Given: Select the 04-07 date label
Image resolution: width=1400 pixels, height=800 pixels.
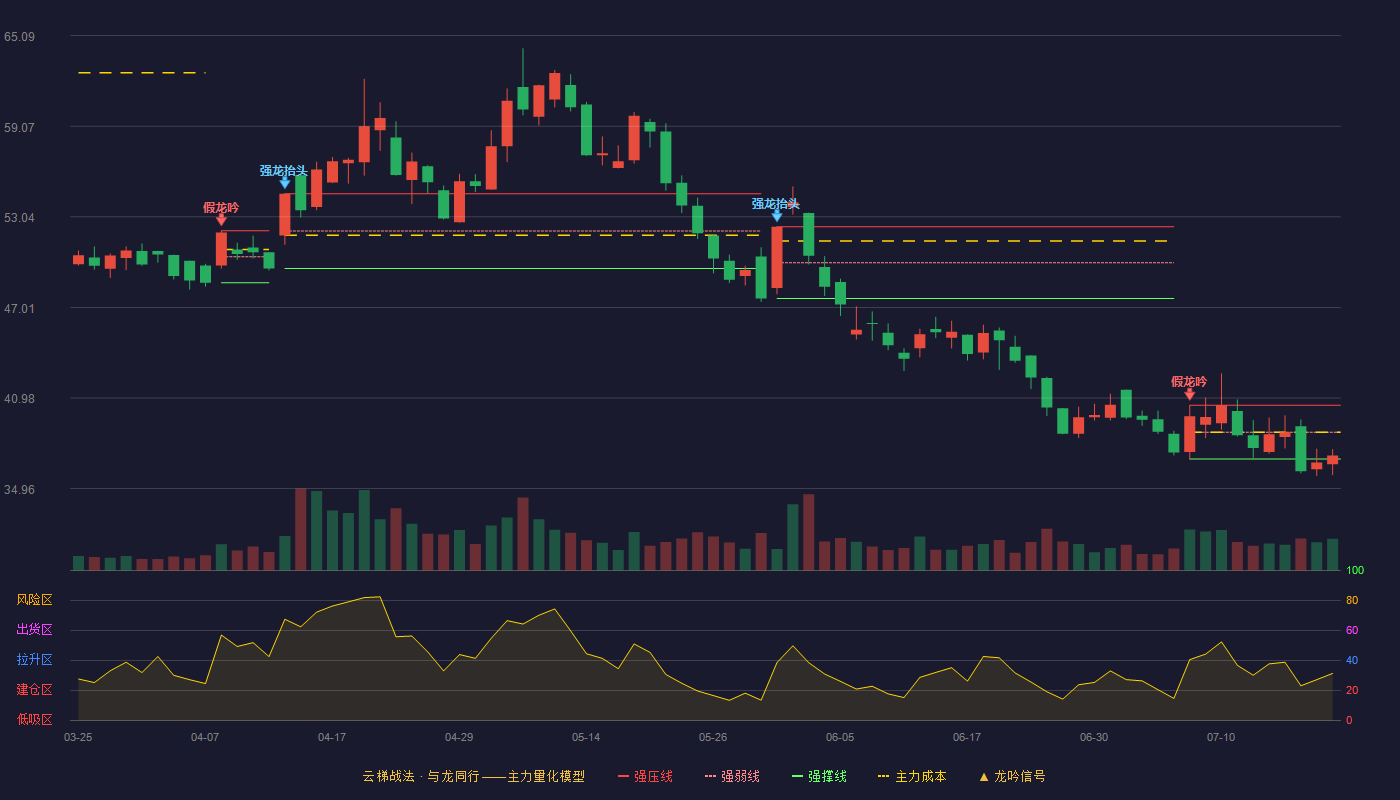Looking at the screenshot, I should click(x=205, y=737).
